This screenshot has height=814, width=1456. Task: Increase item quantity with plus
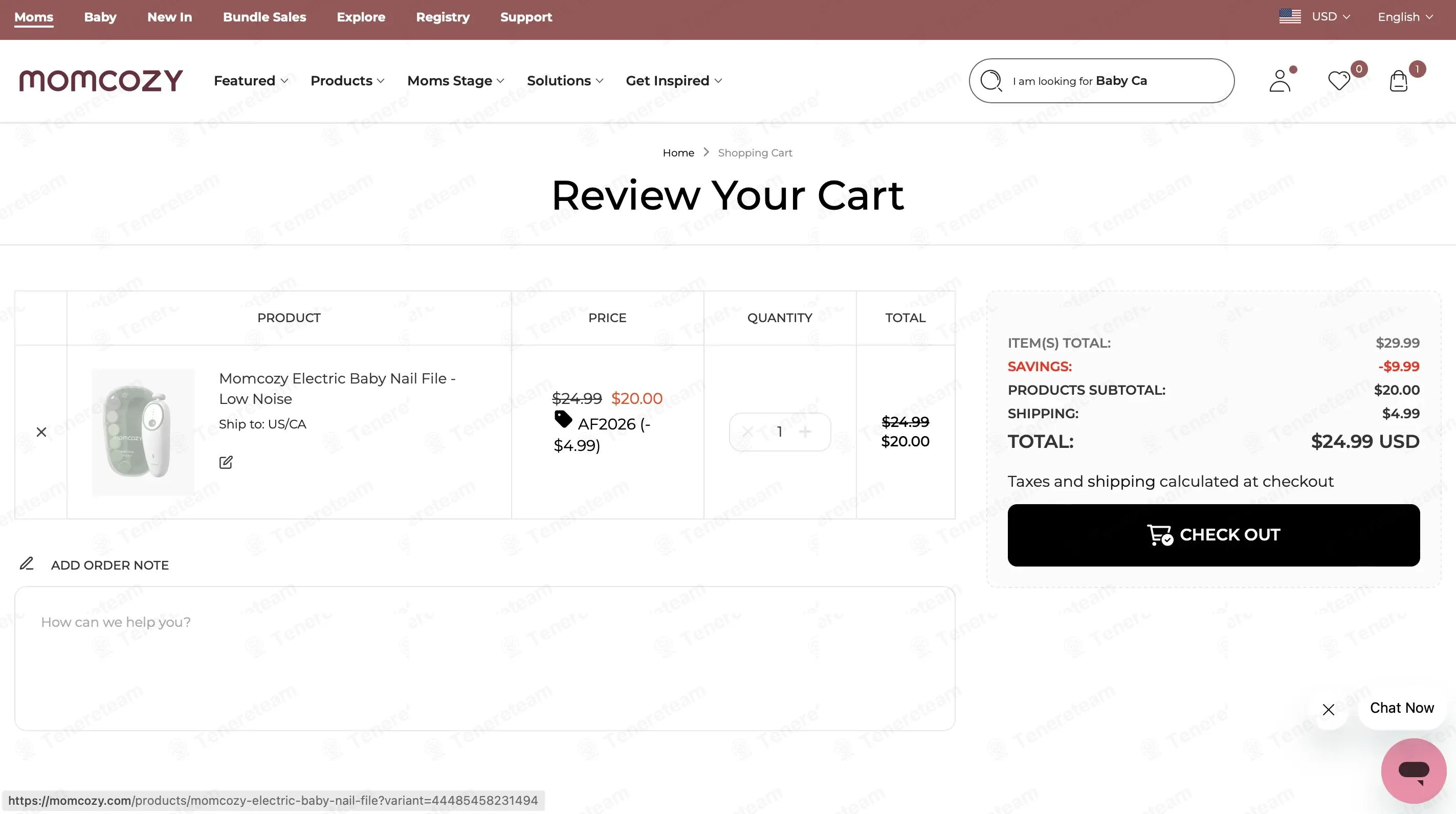pos(805,432)
